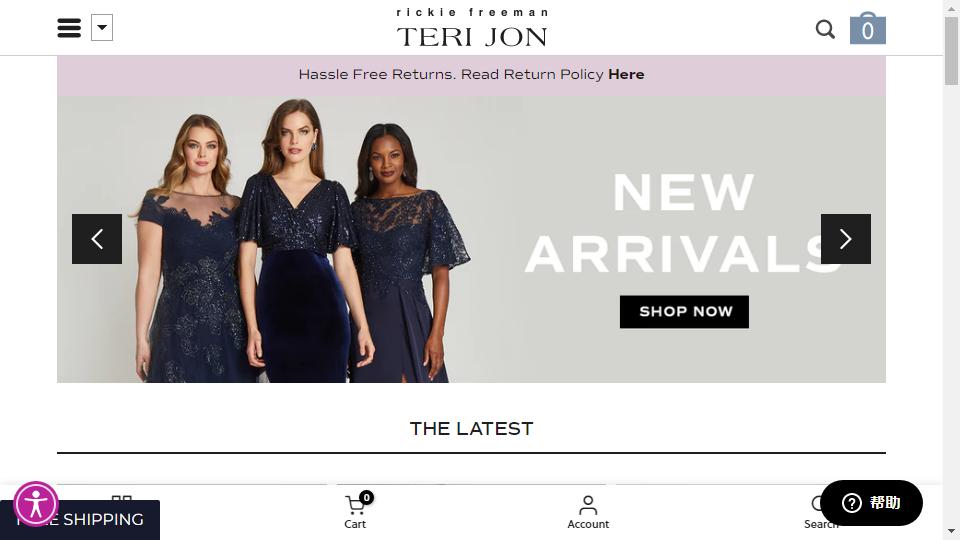This screenshot has width=960, height=540.
Task: Click the SHOP NOW button
Action: click(x=684, y=312)
